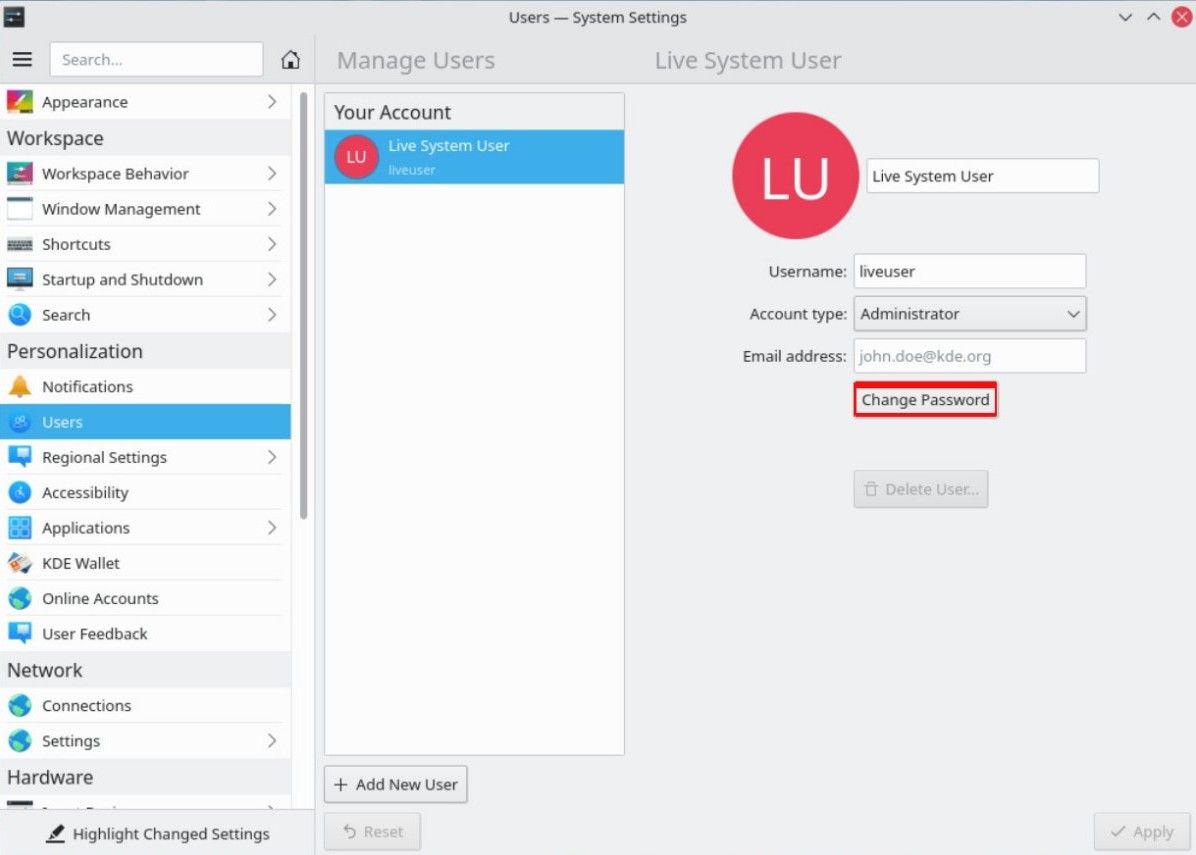This screenshot has height=855, width=1196.
Task: Click Add New User
Action: (x=395, y=784)
